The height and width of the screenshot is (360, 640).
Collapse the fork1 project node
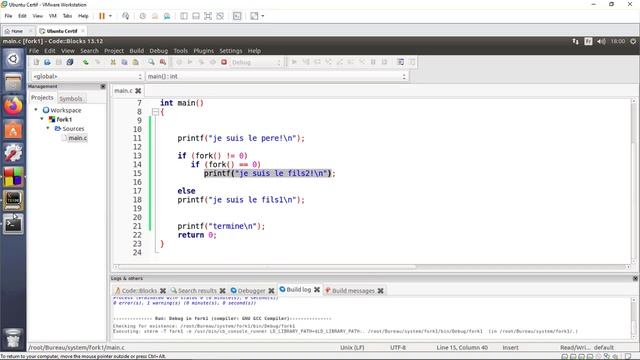click(42, 119)
